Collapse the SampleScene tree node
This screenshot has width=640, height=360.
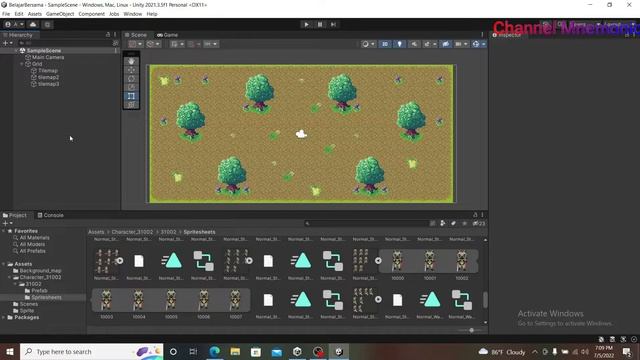click(17, 51)
